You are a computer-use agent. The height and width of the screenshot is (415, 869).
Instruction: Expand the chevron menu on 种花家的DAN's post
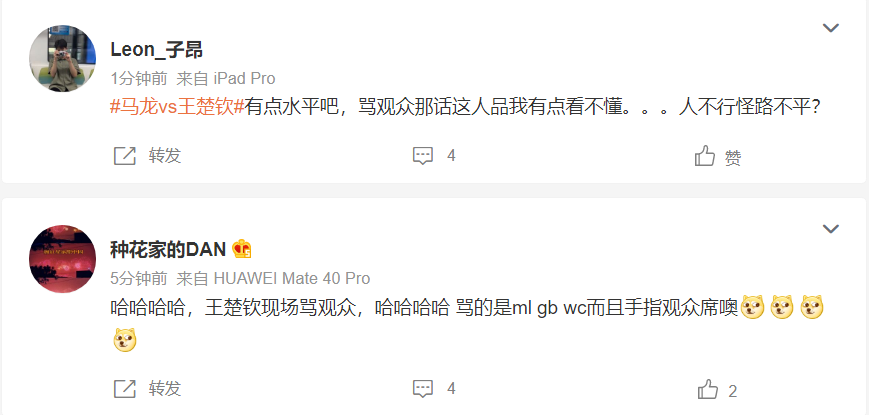(830, 228)
